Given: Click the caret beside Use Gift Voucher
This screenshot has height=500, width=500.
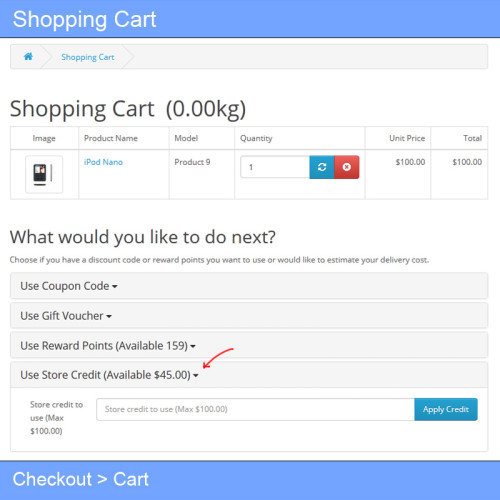Looking at the screenshot, I should 109,316.
